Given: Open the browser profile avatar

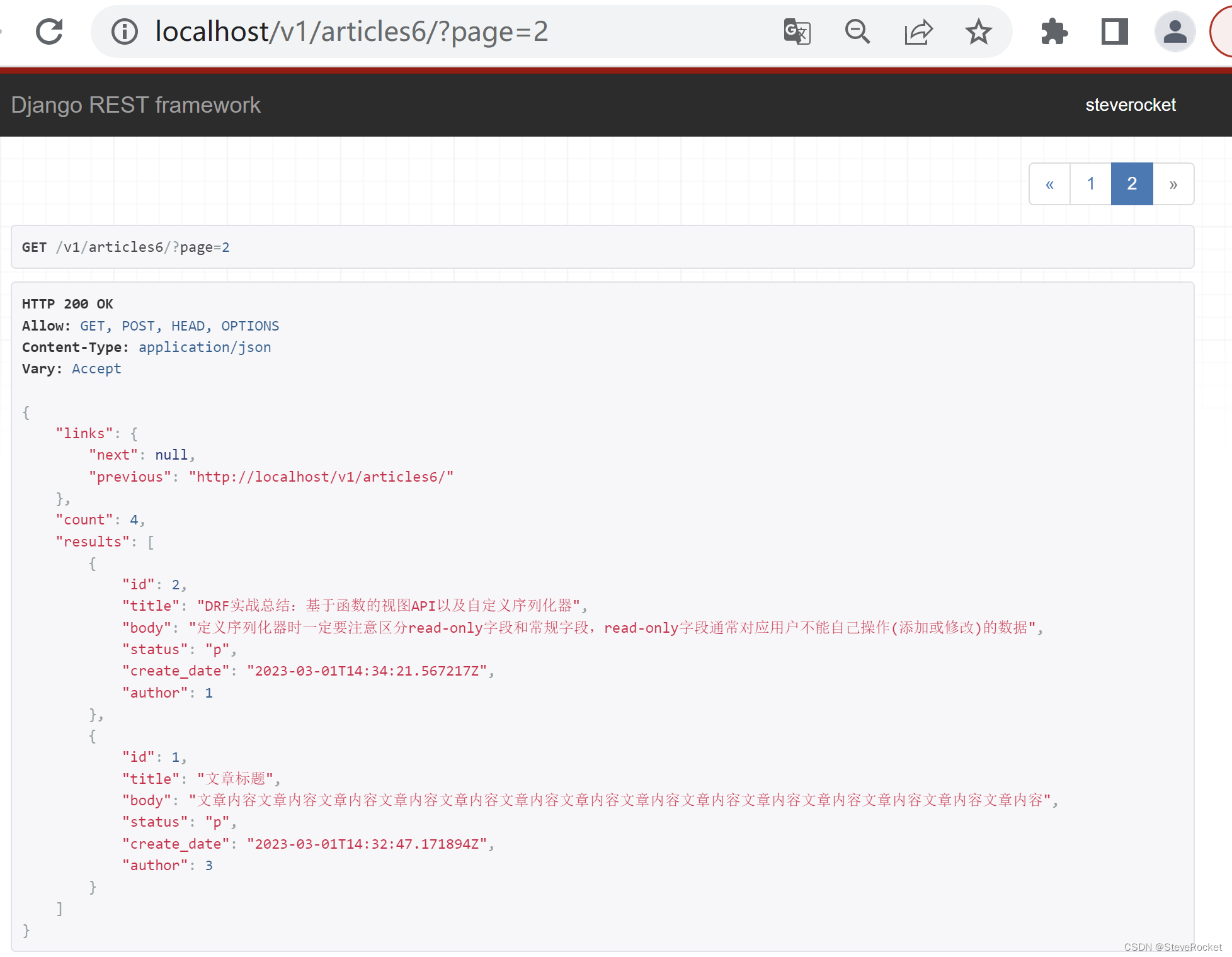Looking at the screenshot, I should 1175,31.
